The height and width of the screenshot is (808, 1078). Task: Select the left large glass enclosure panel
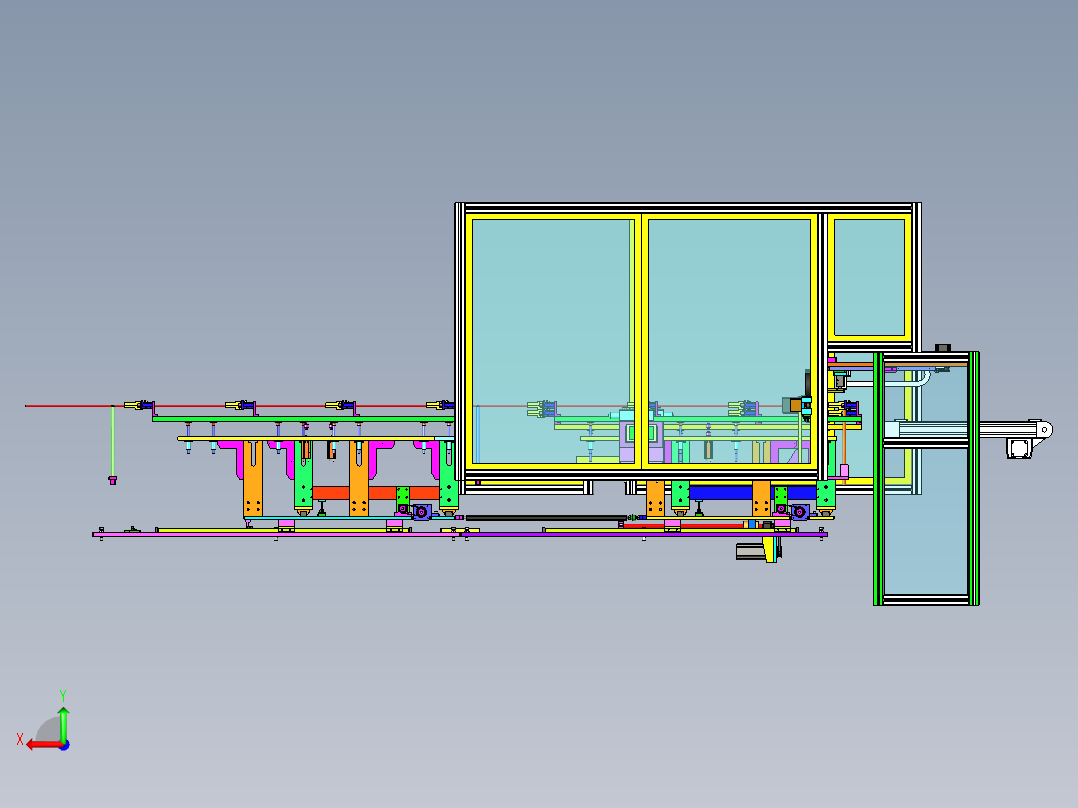point(551,341)
